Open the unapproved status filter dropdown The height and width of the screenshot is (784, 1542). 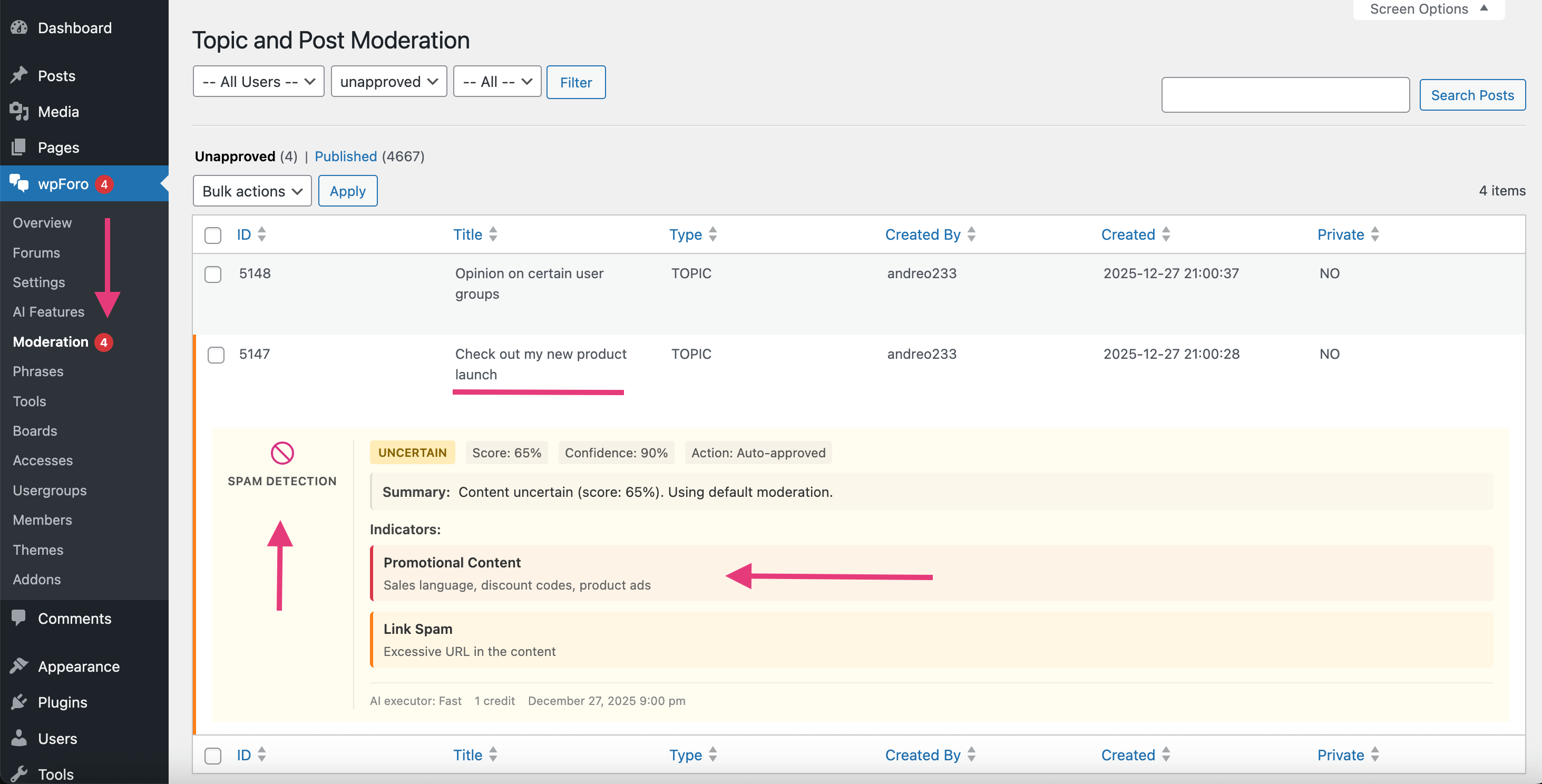pyautogui.click(x=388, y=81)
